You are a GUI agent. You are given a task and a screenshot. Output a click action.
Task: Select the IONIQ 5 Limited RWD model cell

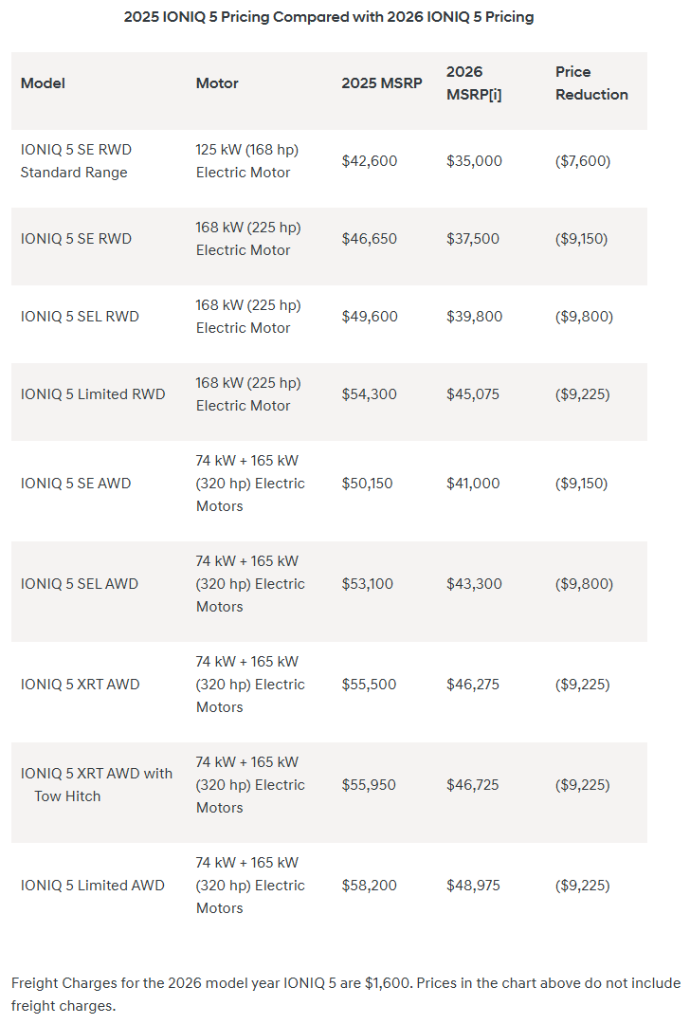[x=93, y=394]
